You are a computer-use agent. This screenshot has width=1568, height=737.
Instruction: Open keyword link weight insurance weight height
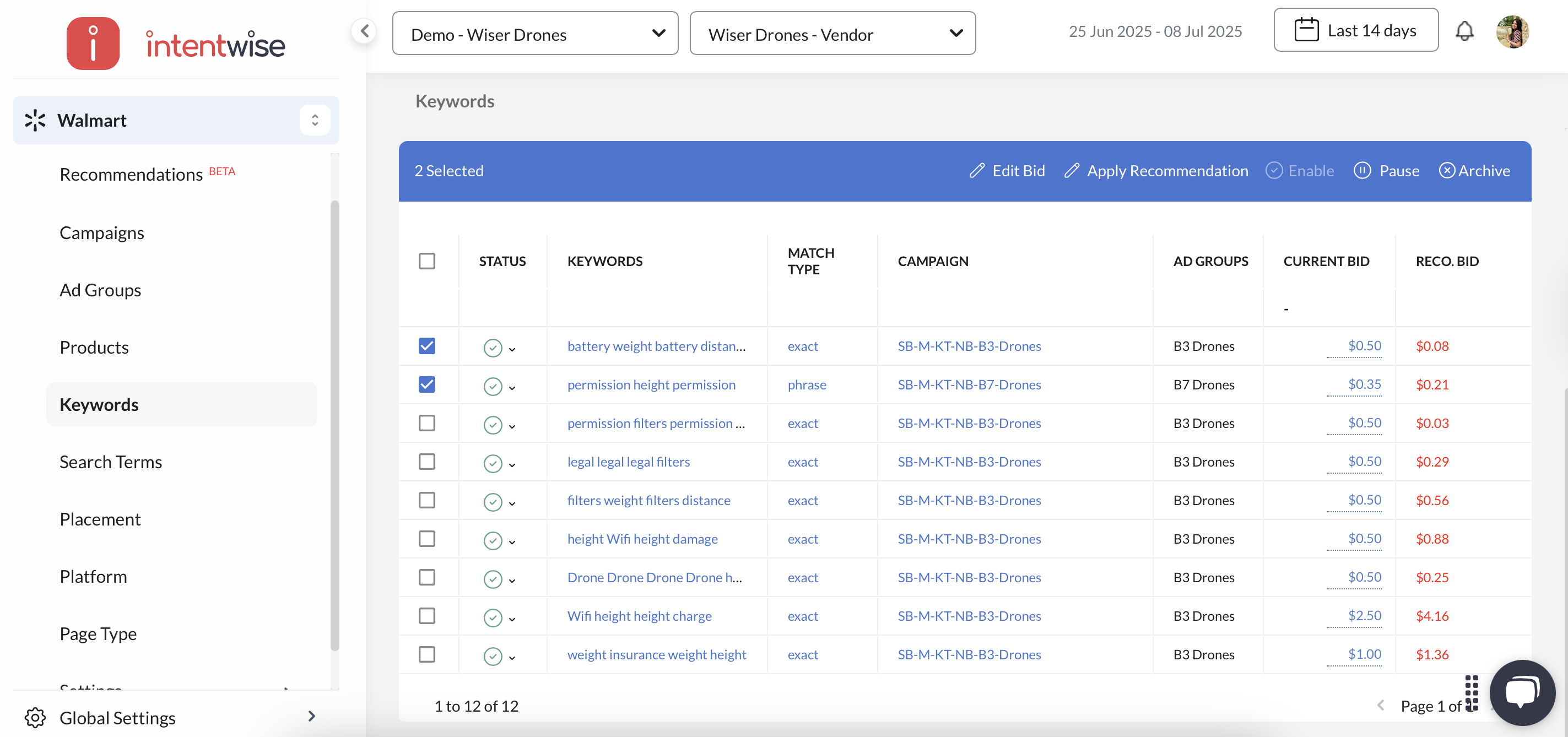click(656, 654)
